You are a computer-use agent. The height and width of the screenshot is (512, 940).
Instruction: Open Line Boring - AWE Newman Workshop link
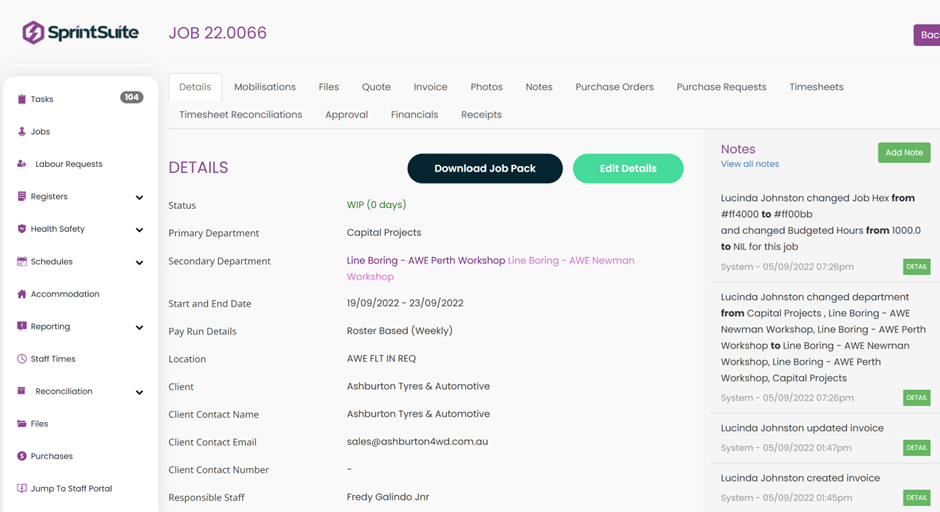click(x=490, y=269)
